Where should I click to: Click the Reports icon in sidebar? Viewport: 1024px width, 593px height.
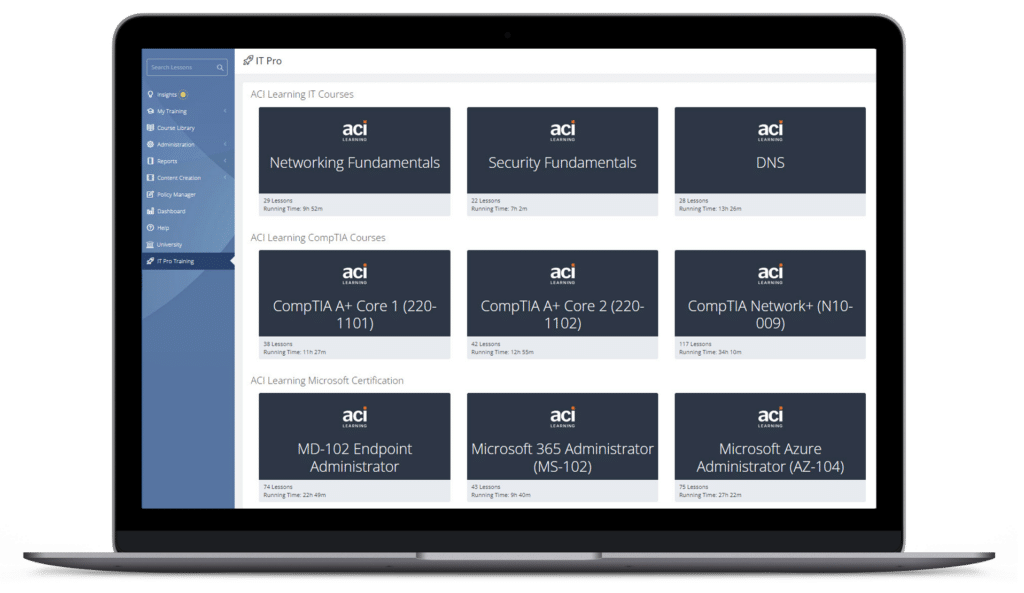pos(150,161)
